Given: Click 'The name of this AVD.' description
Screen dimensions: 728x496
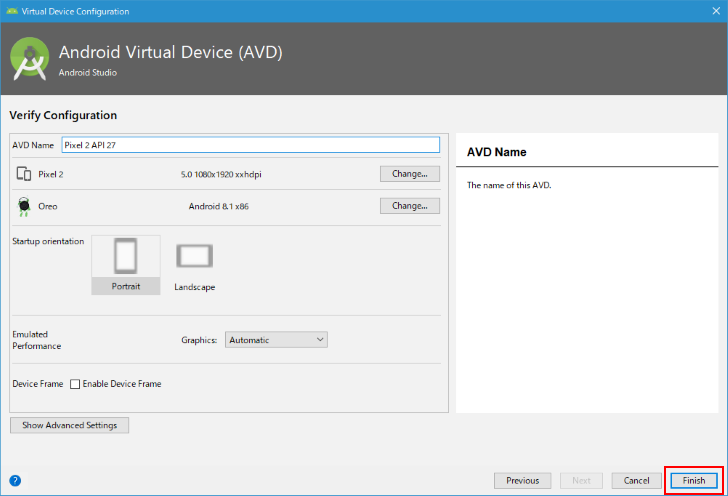Looking at the screenshot, I should tap(509, 185).
